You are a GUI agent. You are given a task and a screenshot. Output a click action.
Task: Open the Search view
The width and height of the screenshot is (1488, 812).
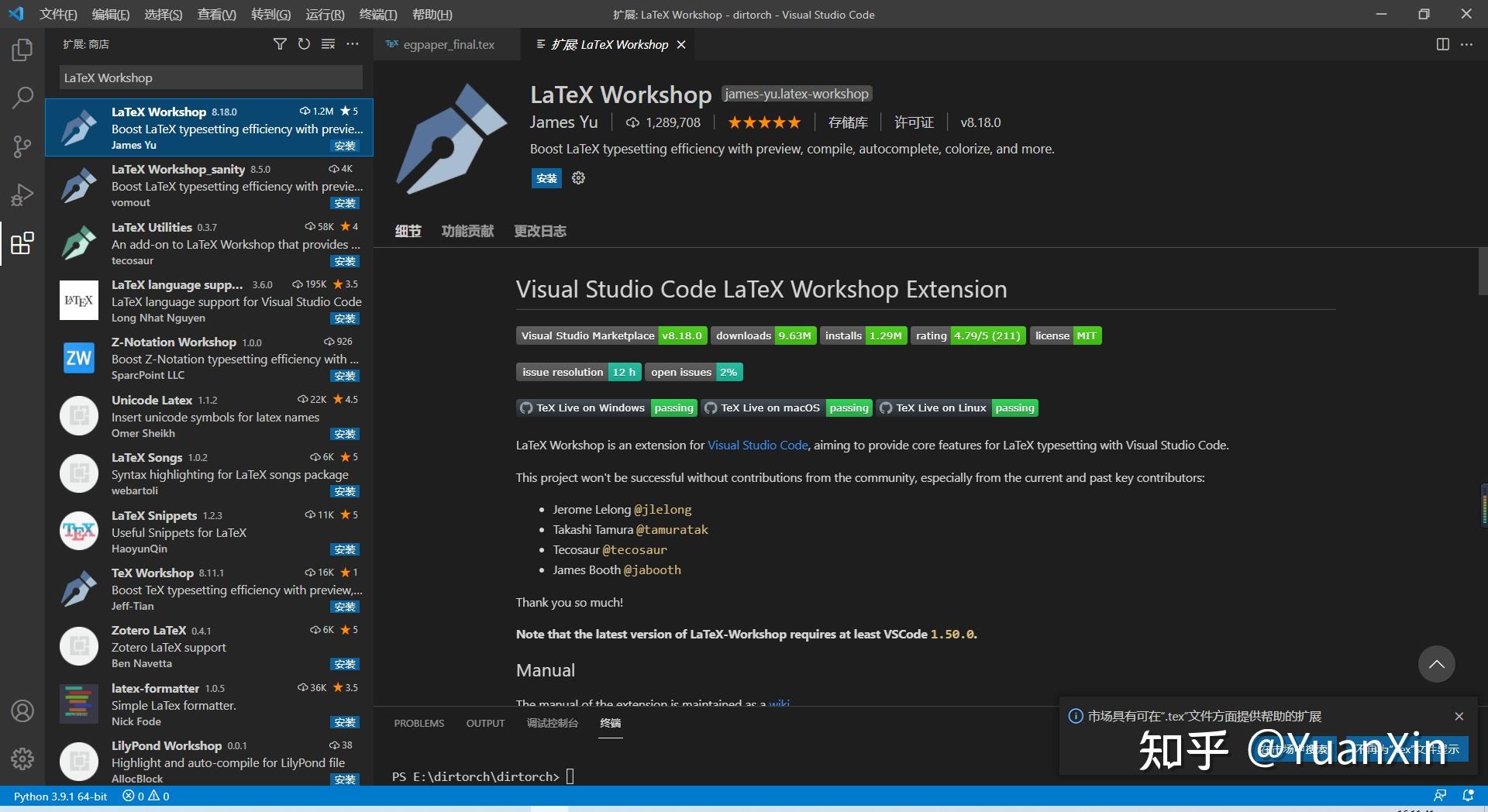tap(22, 98)
